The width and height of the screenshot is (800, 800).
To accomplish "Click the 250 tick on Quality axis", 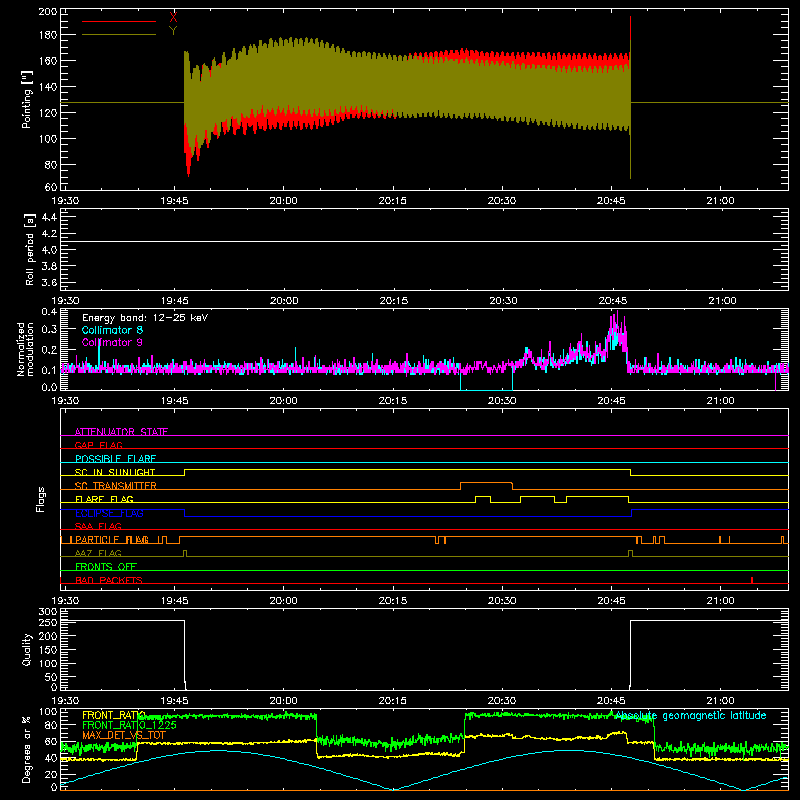I will pyautogui.click(x=48, y=622).
